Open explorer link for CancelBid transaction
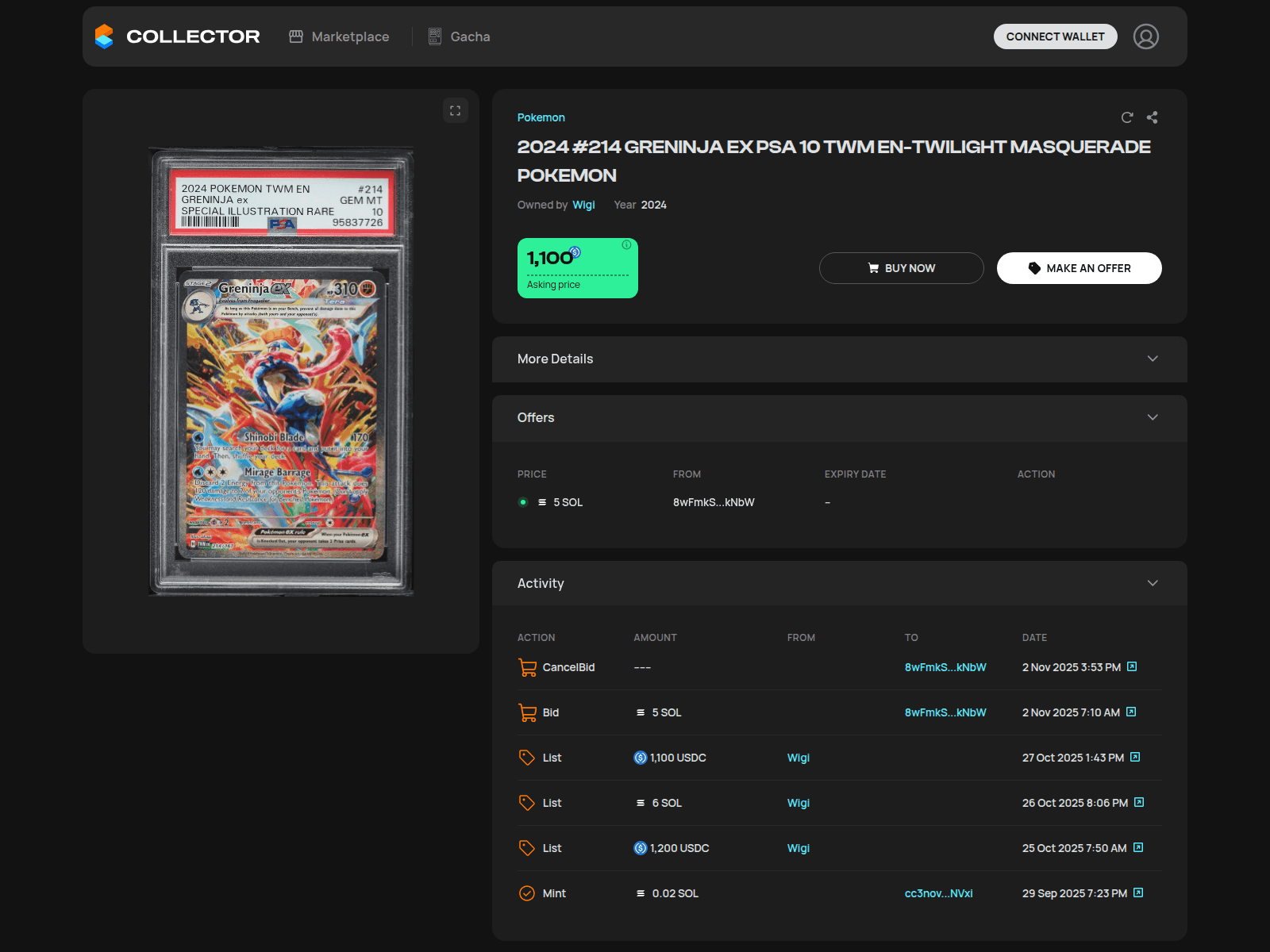This screenshot has width=1270, height=952. click(x=1132, y=666)
